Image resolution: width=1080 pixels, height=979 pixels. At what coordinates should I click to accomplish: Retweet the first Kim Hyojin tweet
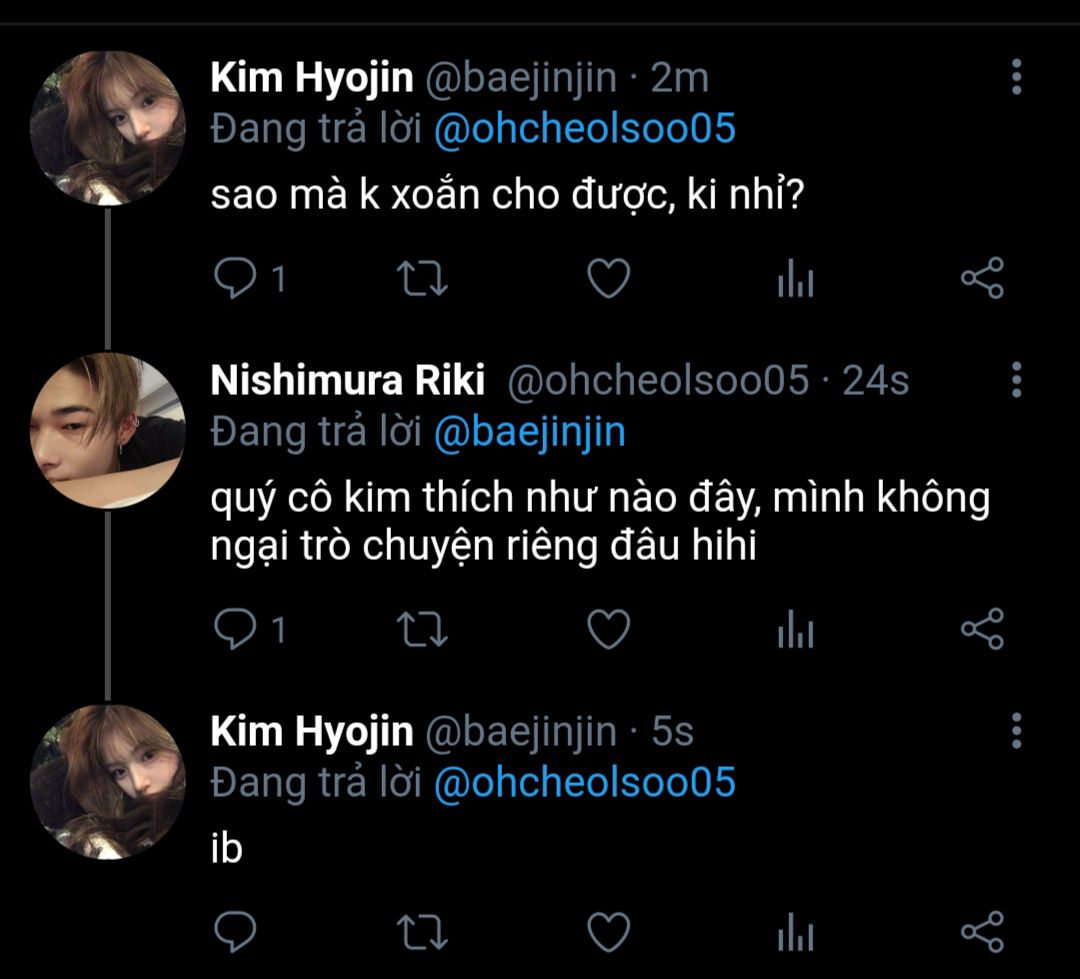pyautogui.click(x=422, y=279)
